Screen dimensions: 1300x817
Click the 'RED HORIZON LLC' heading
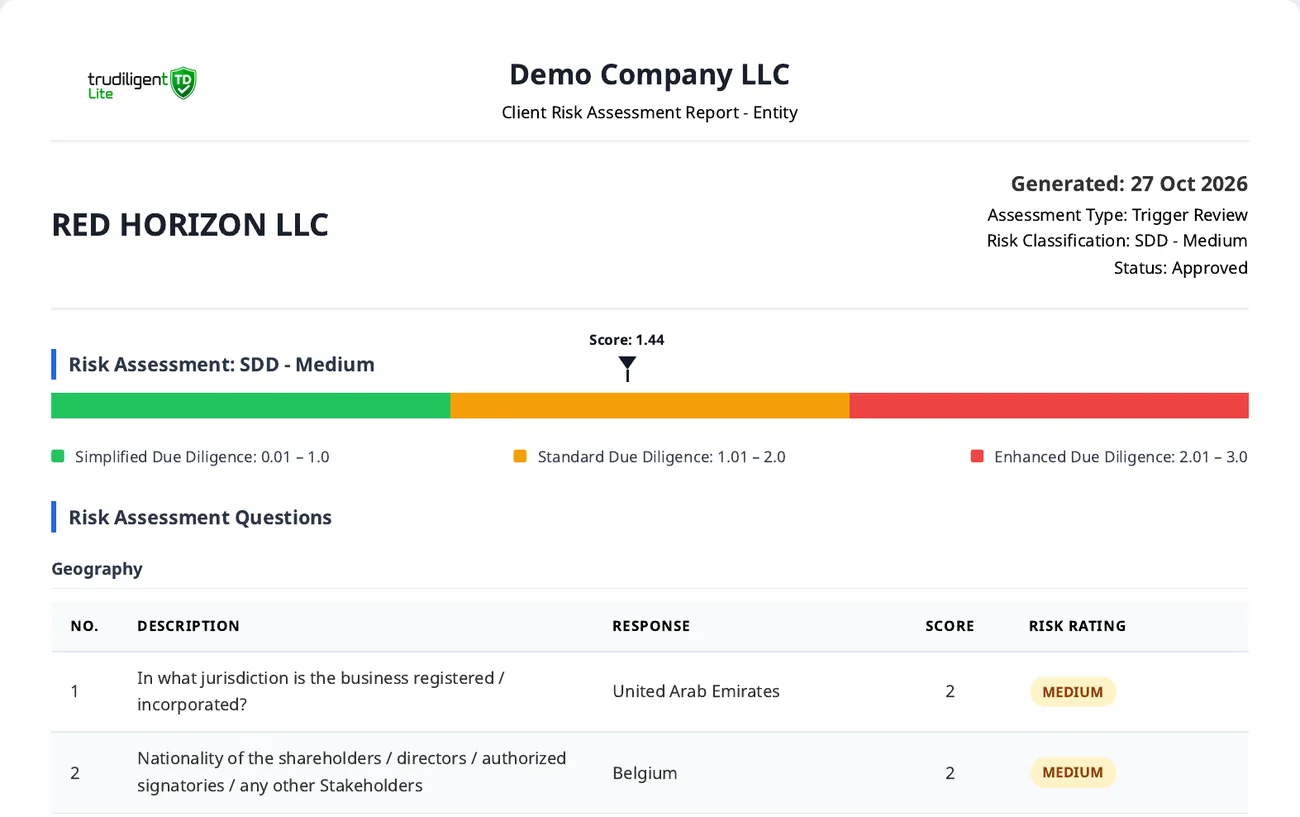pos(190,225)
